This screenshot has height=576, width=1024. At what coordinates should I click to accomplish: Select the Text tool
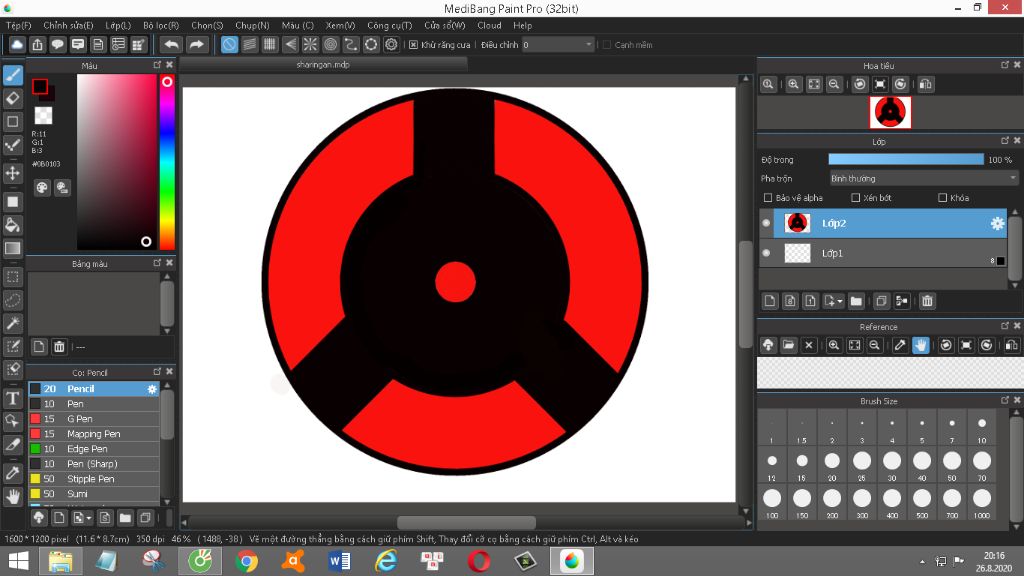coord(12,398)
